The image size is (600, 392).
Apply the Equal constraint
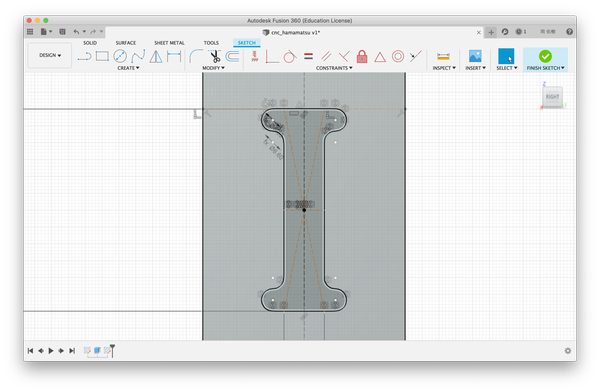click(308, 57)
